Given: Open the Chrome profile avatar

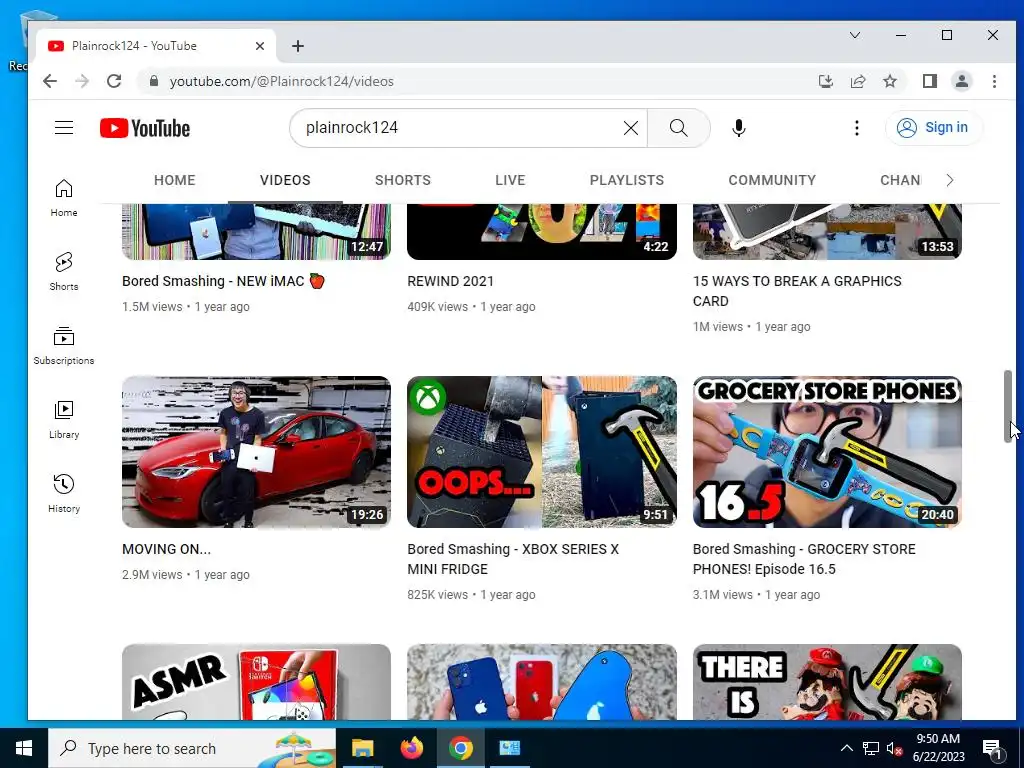Looking at the screenshot, I should point(962,81).
